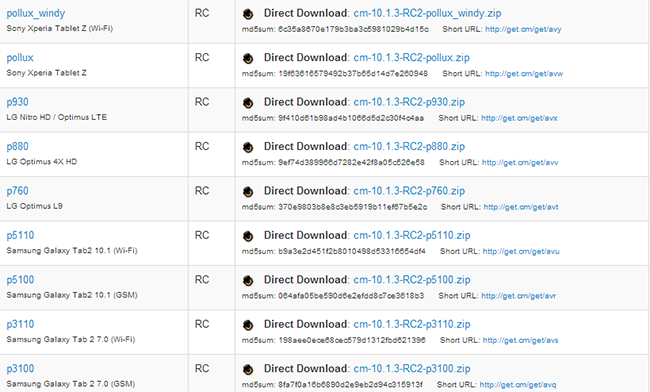This screenshot has width=650, height=392.
Task: Follow short URL http://get.cm/get/avx
Action: click(x=519, y=118)
